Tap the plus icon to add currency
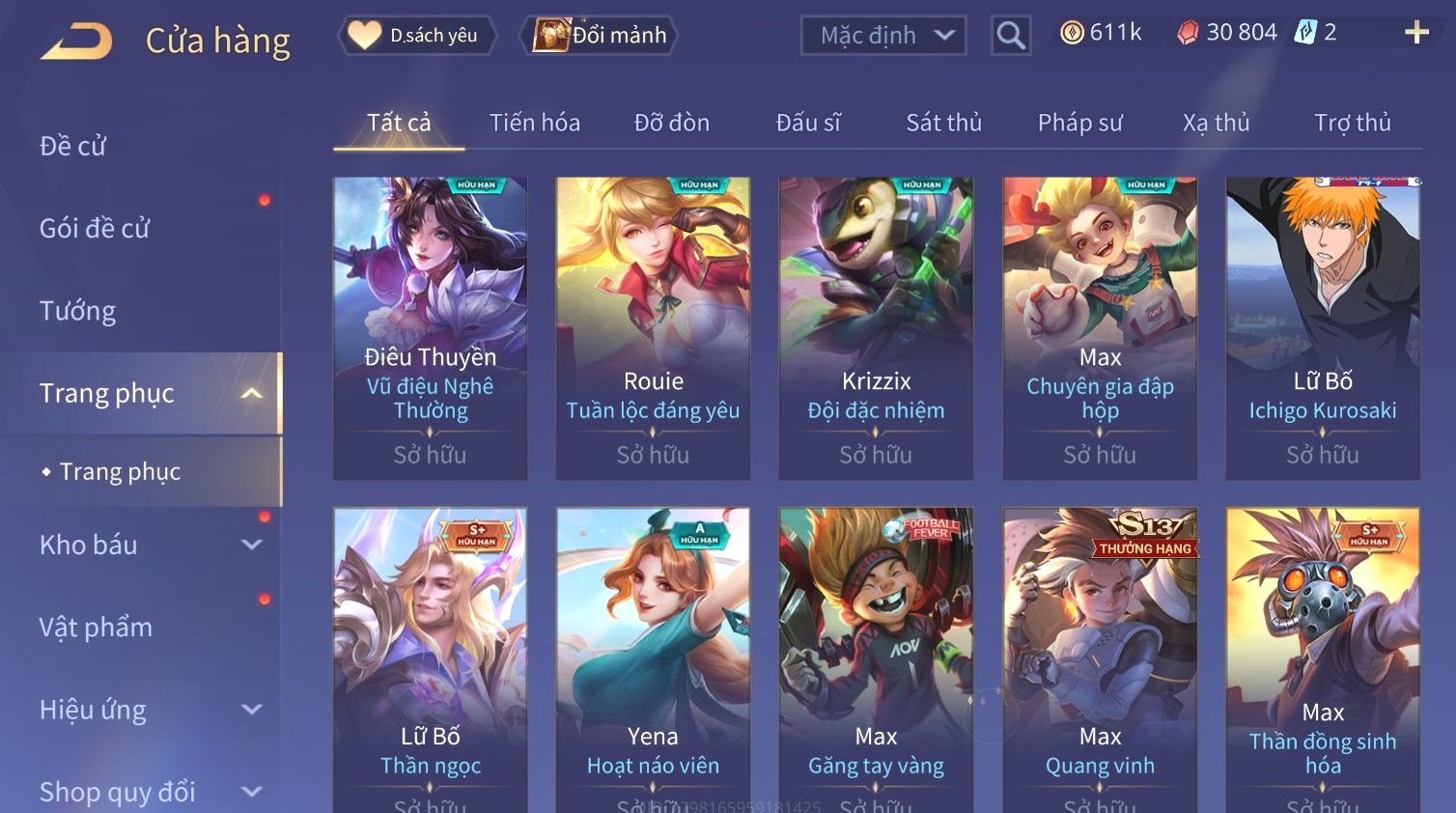This screenshot has height=813, width=1456. [1416, 33]
